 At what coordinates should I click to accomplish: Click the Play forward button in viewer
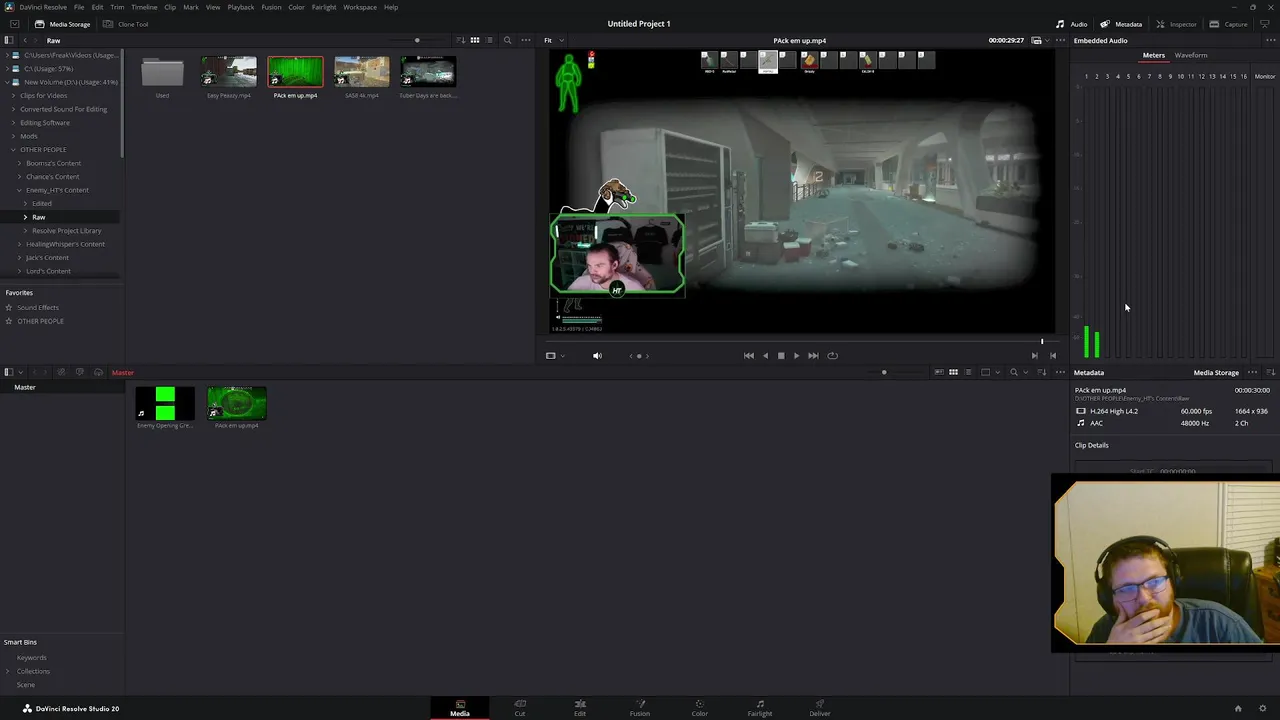coord(796,355)
